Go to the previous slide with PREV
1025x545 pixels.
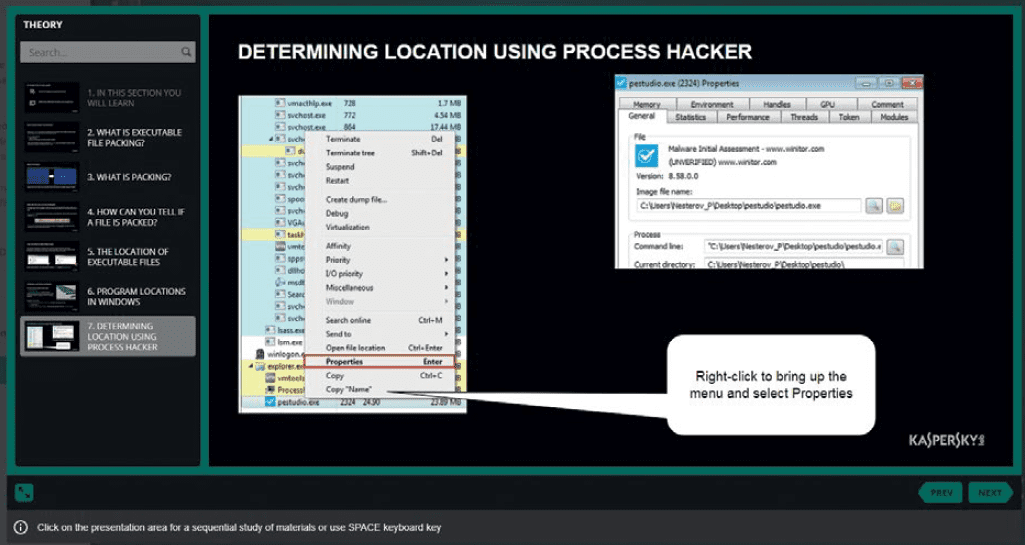(941, 493)
